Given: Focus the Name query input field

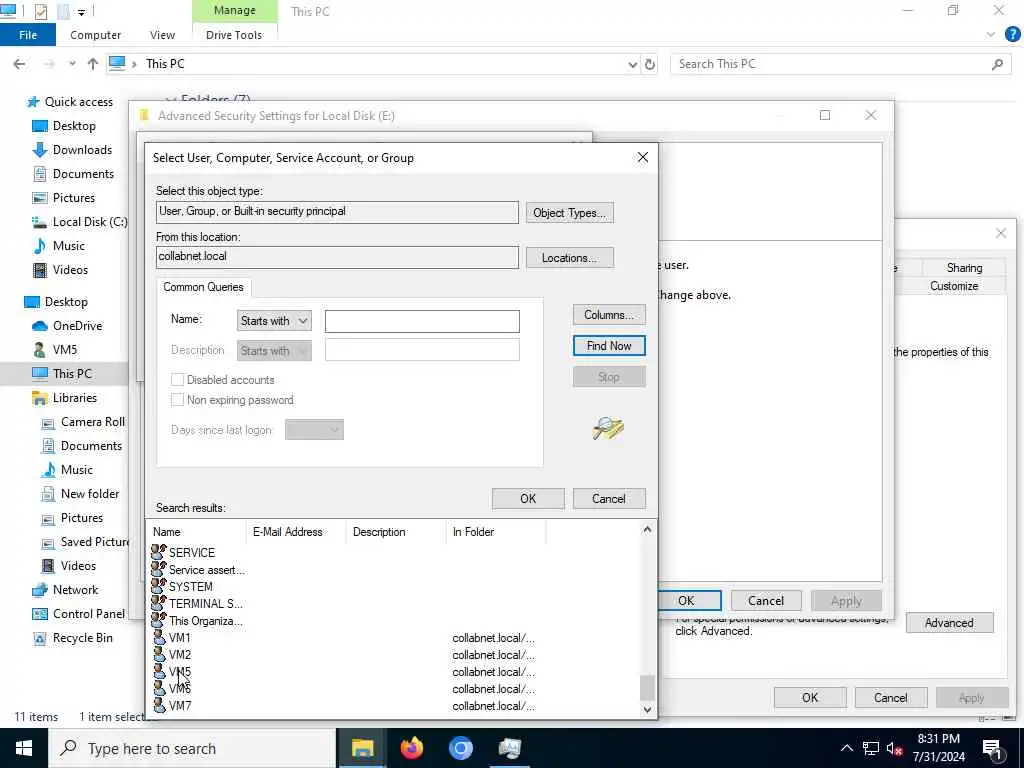Looking at the screenshot, I should (x=422, y=321).
